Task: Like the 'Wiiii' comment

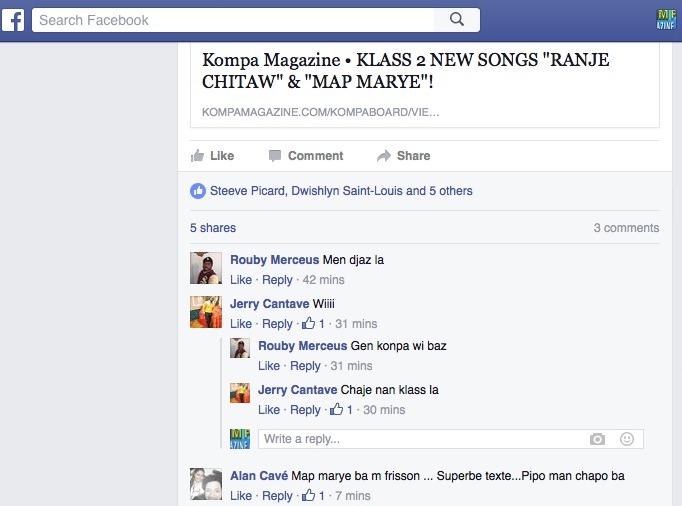Action: tap(241, 324)
